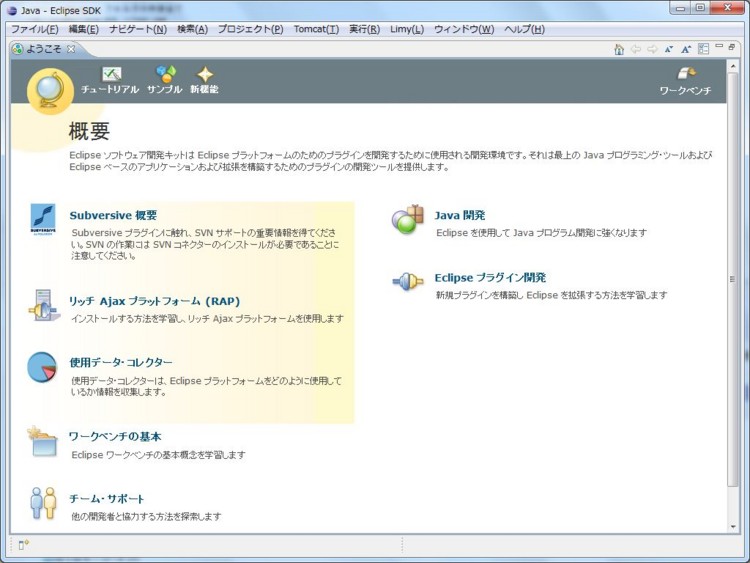Viewport: 750px width, 563px height.
Task: Open the Java 開発 link
Action: (x=460, y=215)
